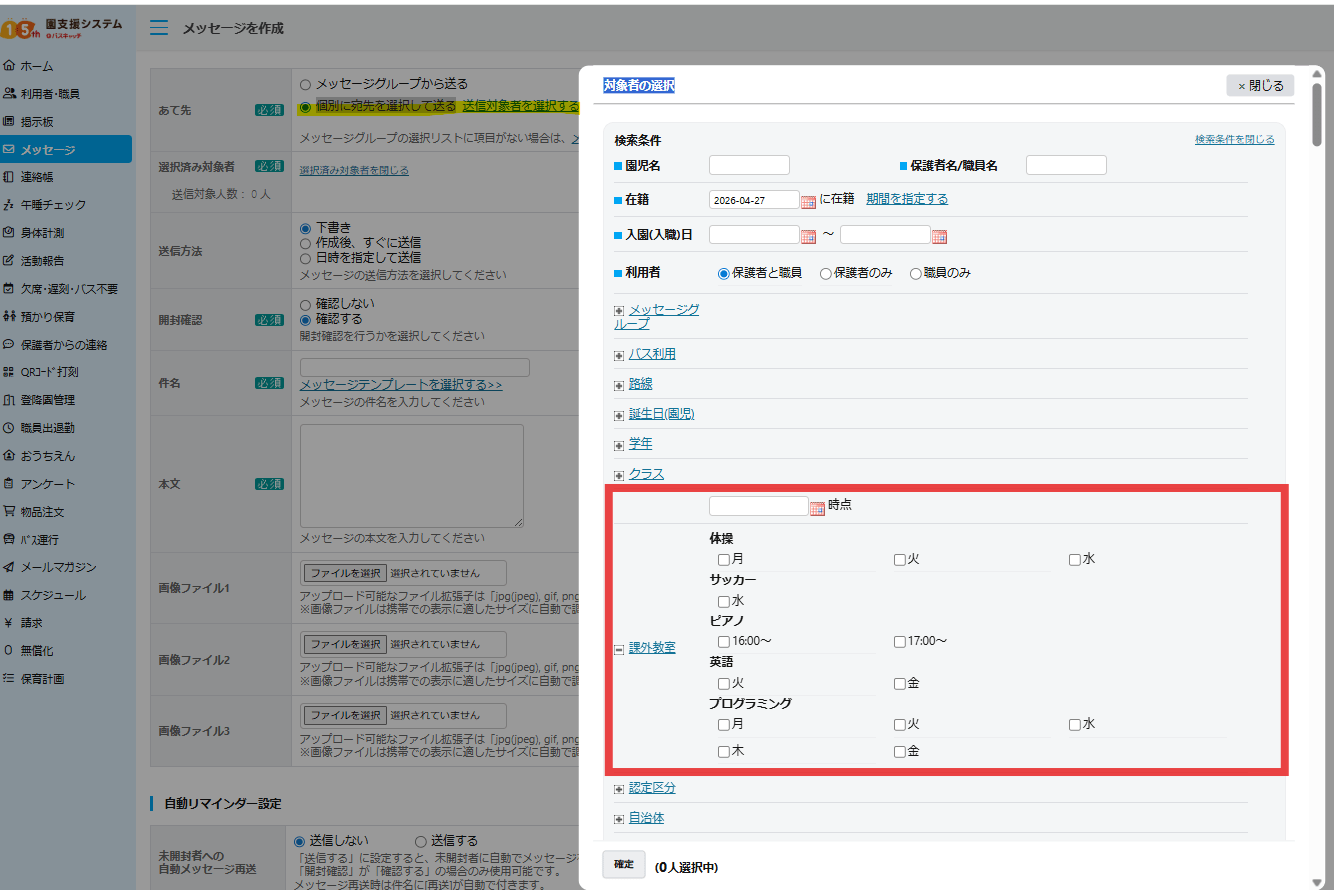Image resolution: width=1334 pixels, height=890 pixels.
Task: Select the 保護者のみ radio button
Action: tap(827, 272)
